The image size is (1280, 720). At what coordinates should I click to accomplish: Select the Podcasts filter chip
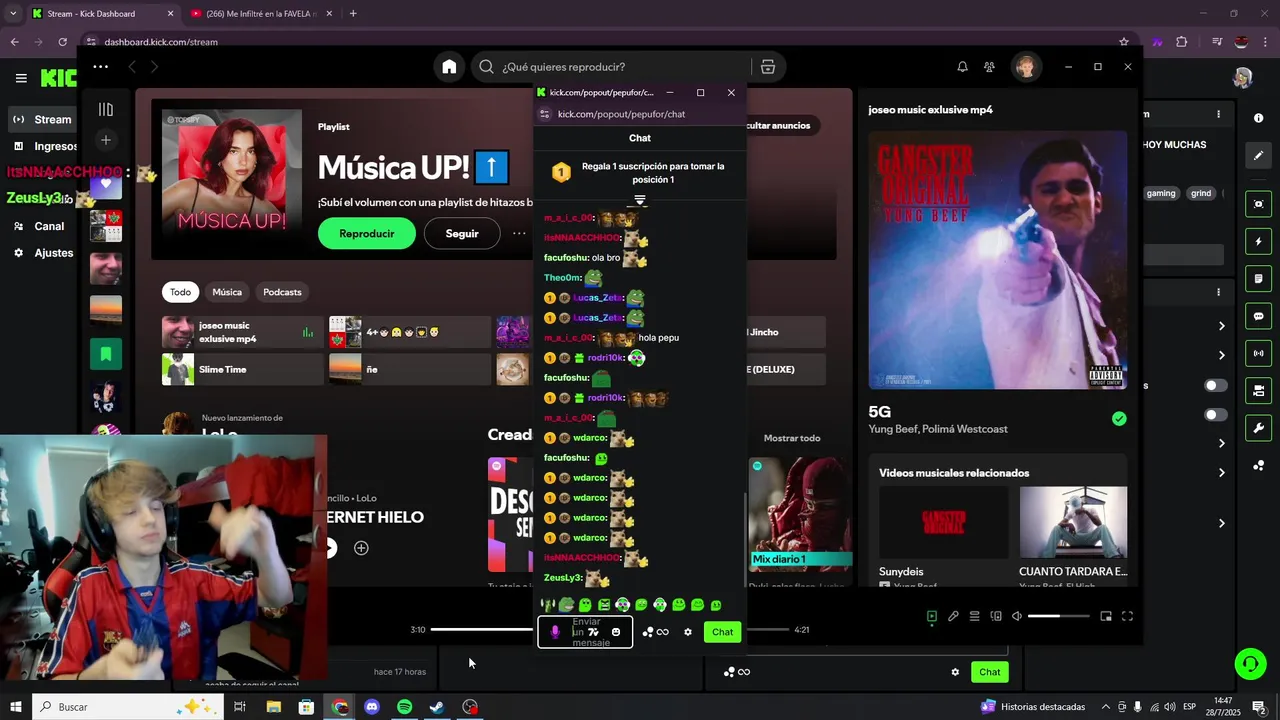(282, 292)
